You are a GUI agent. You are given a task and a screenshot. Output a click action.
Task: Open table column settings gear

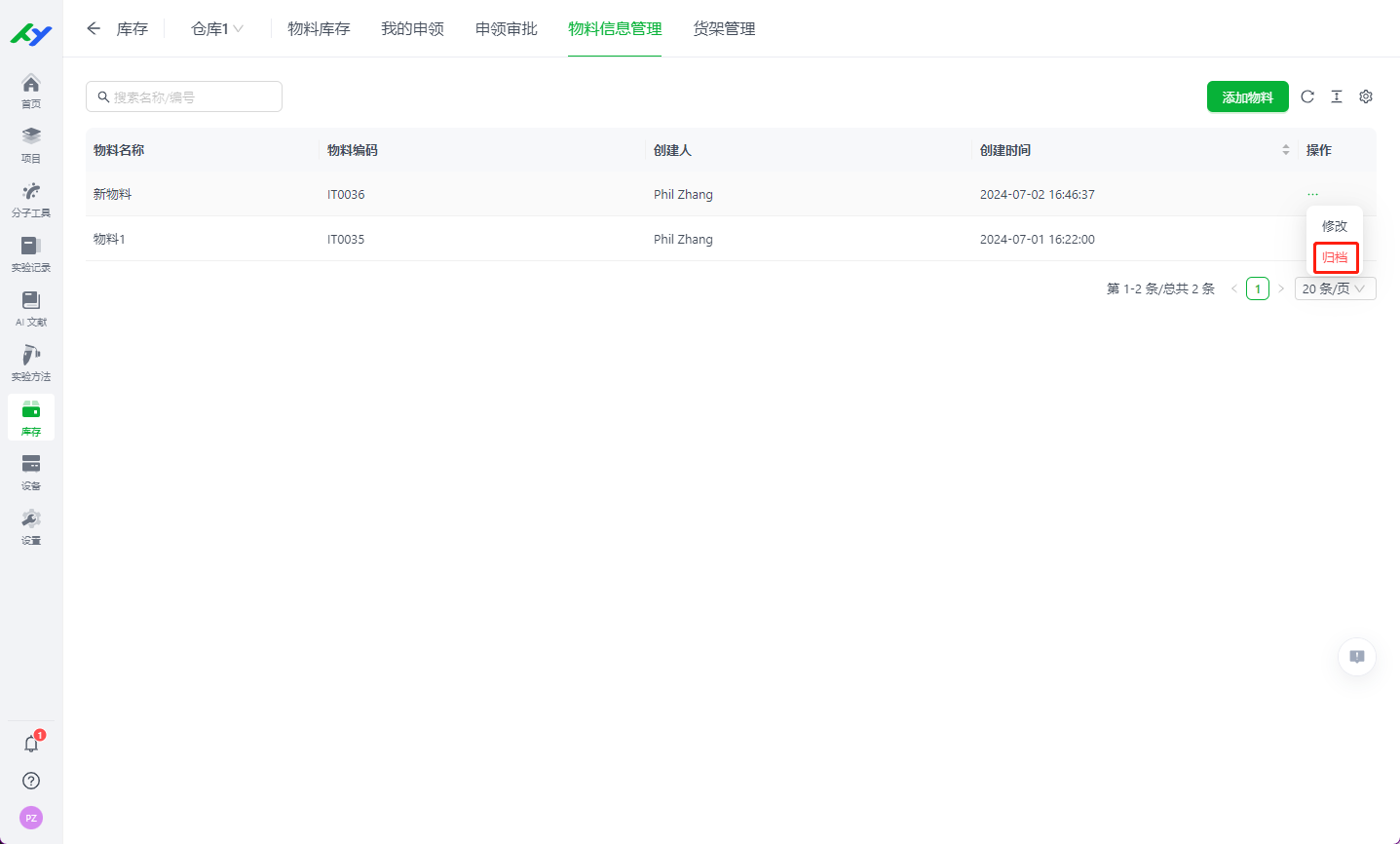1366,96
